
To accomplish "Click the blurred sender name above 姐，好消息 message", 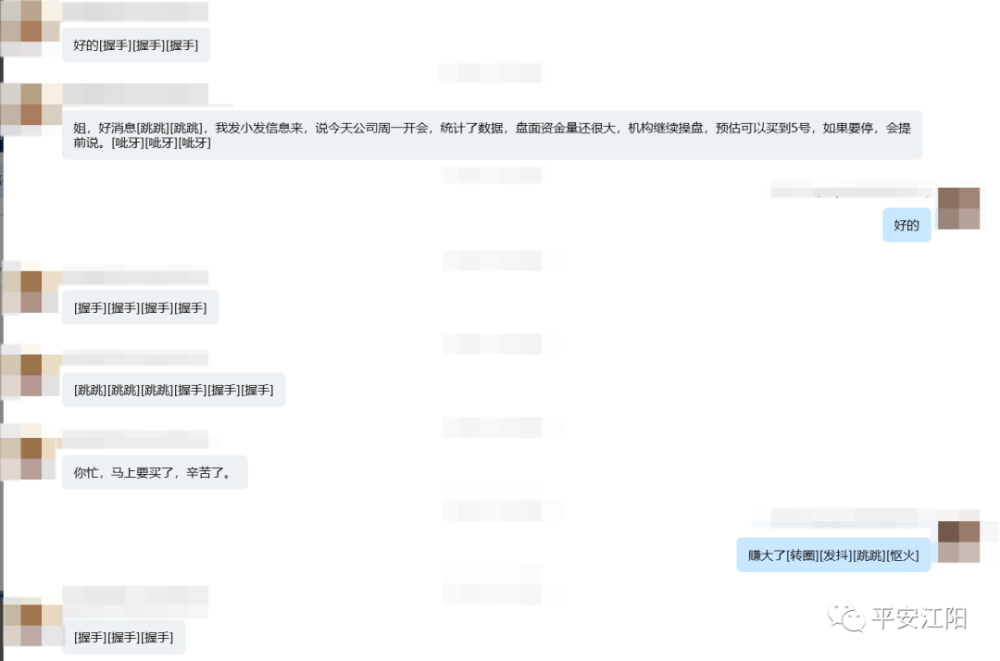I will [135, 94].
